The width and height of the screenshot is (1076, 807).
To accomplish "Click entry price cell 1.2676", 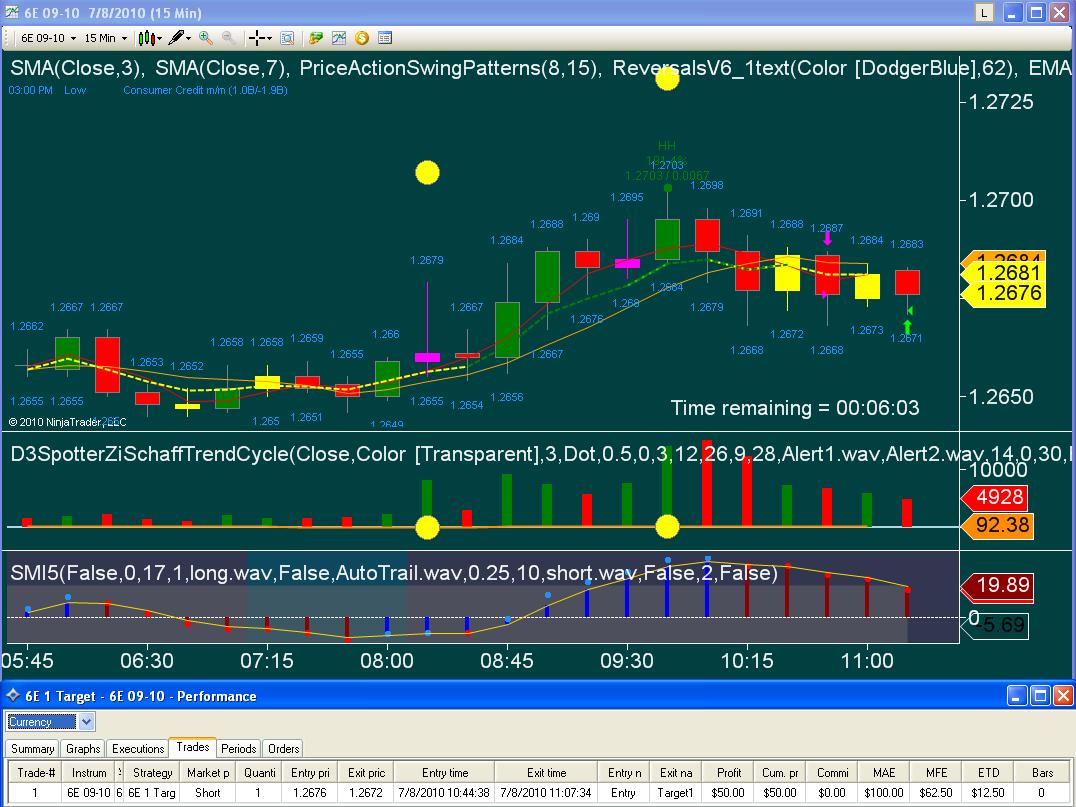I will (x=309, y=793).
